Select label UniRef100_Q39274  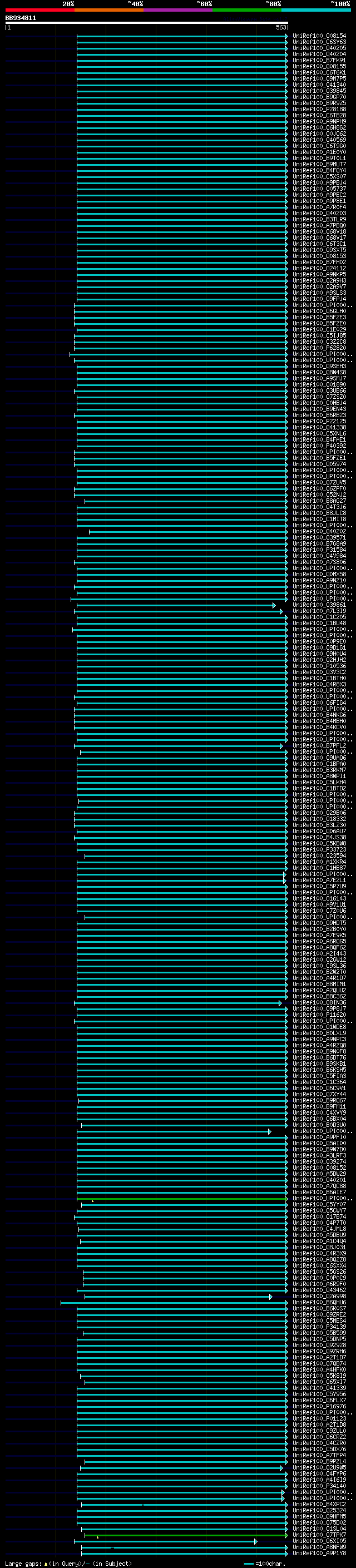(x=319, y=1161)
